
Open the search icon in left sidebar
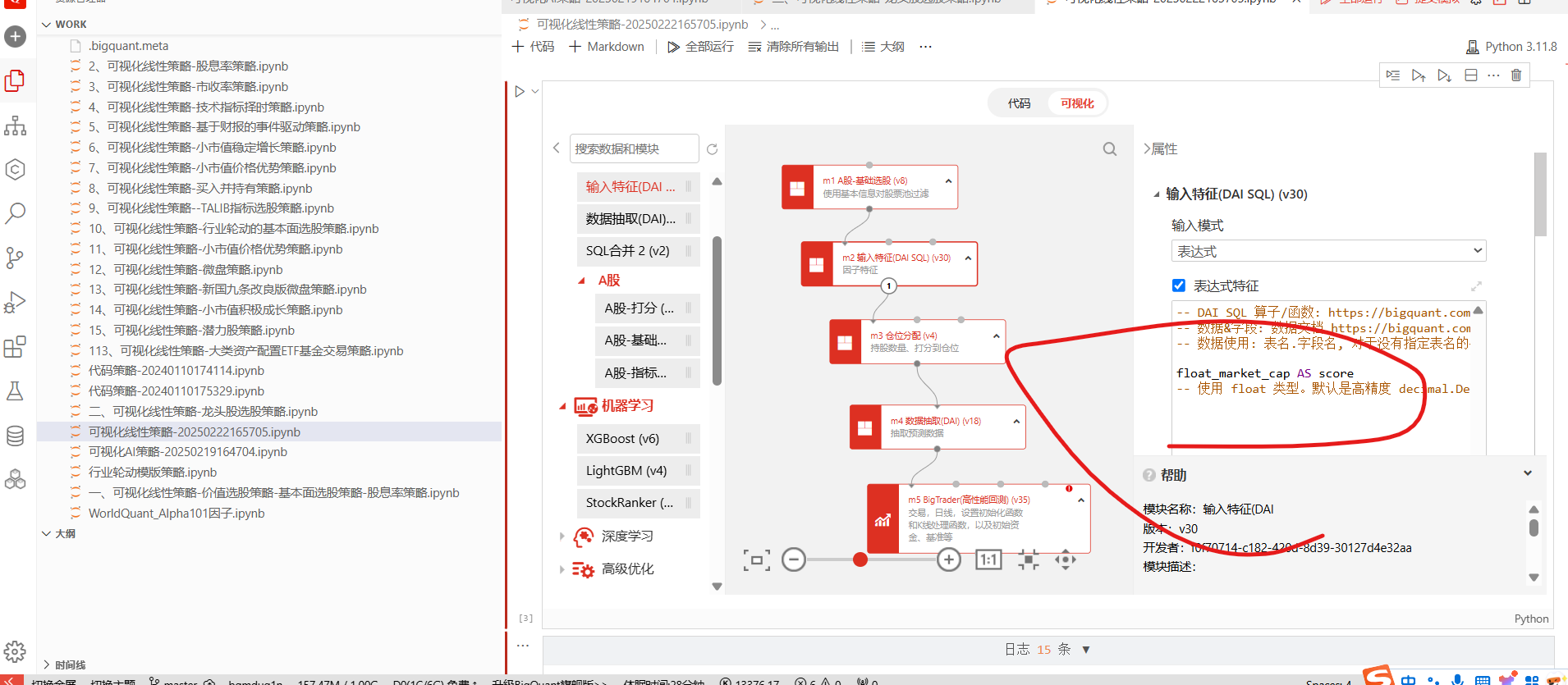pyautogui.click(x=15, y=213)
